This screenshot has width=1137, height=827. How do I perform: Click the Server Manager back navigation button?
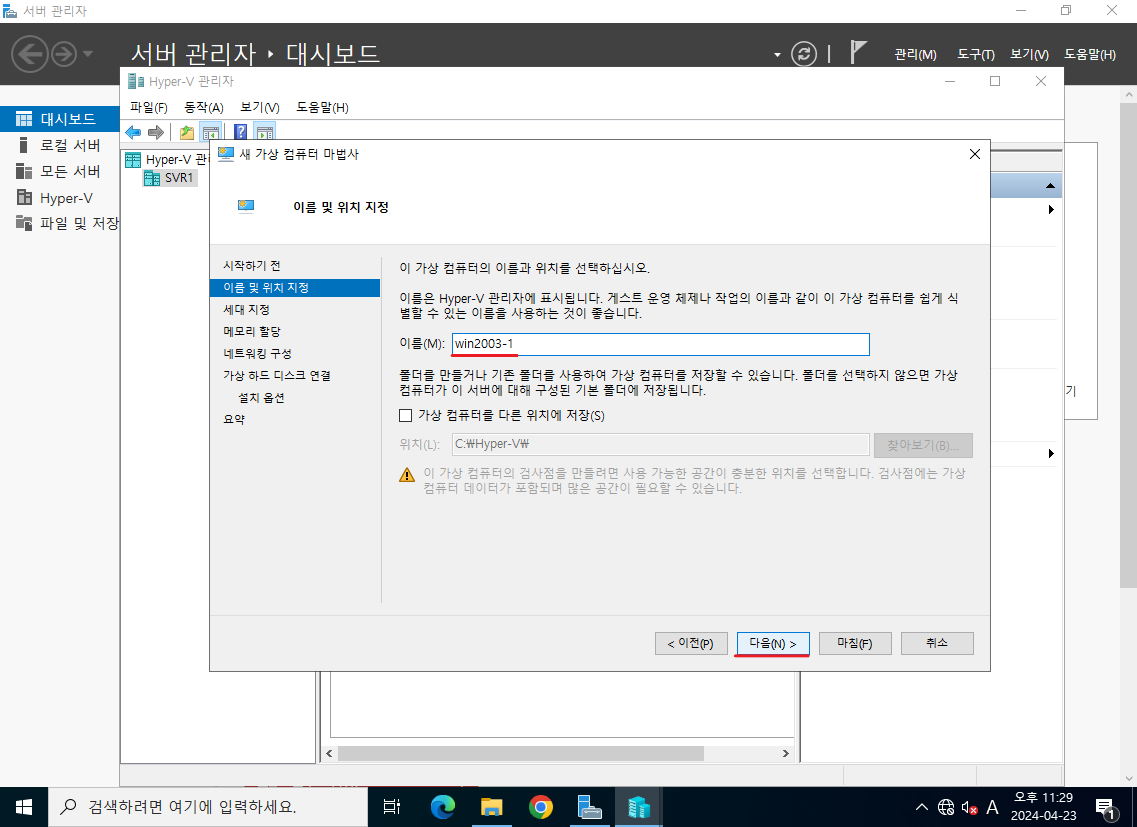pyautogui.click(x=30, y=54)
